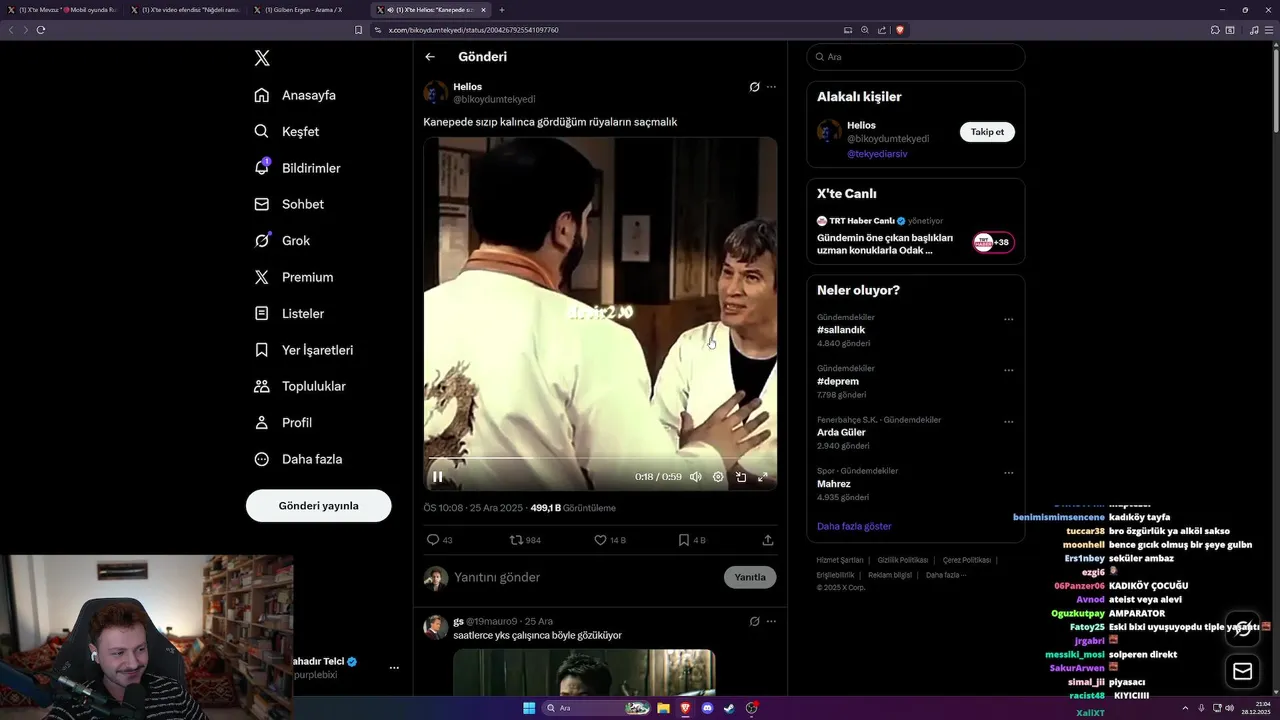
Task: Seek on the video progress bar
Action: pos(600,459)
